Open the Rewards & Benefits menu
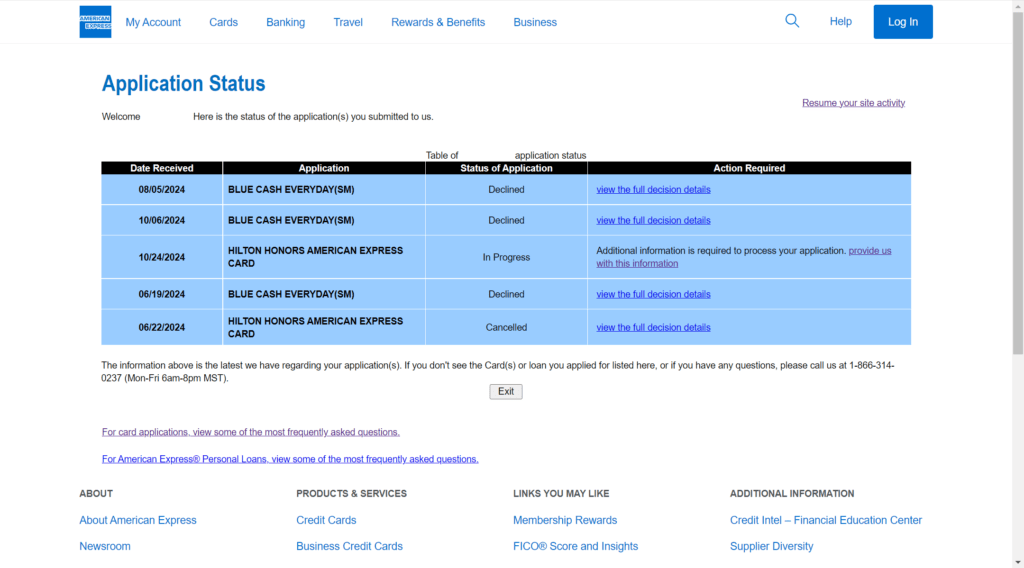 point(438,22)
